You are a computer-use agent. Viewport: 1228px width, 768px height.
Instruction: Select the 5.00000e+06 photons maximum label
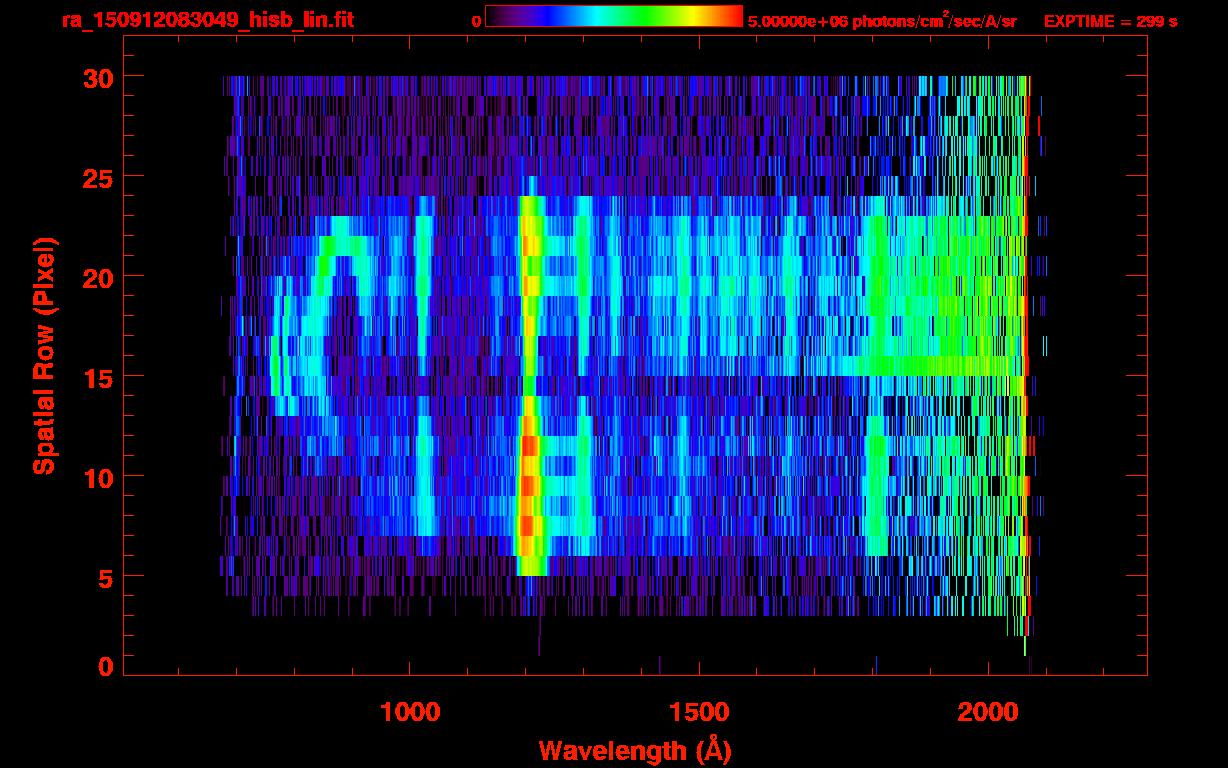[882, 21]
